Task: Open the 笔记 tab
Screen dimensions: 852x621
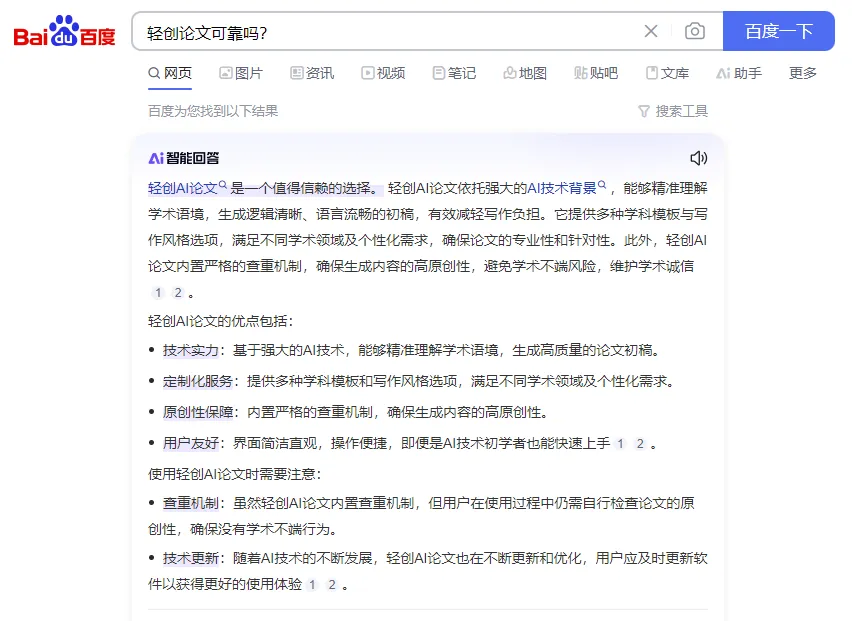Action: (455, 73)
